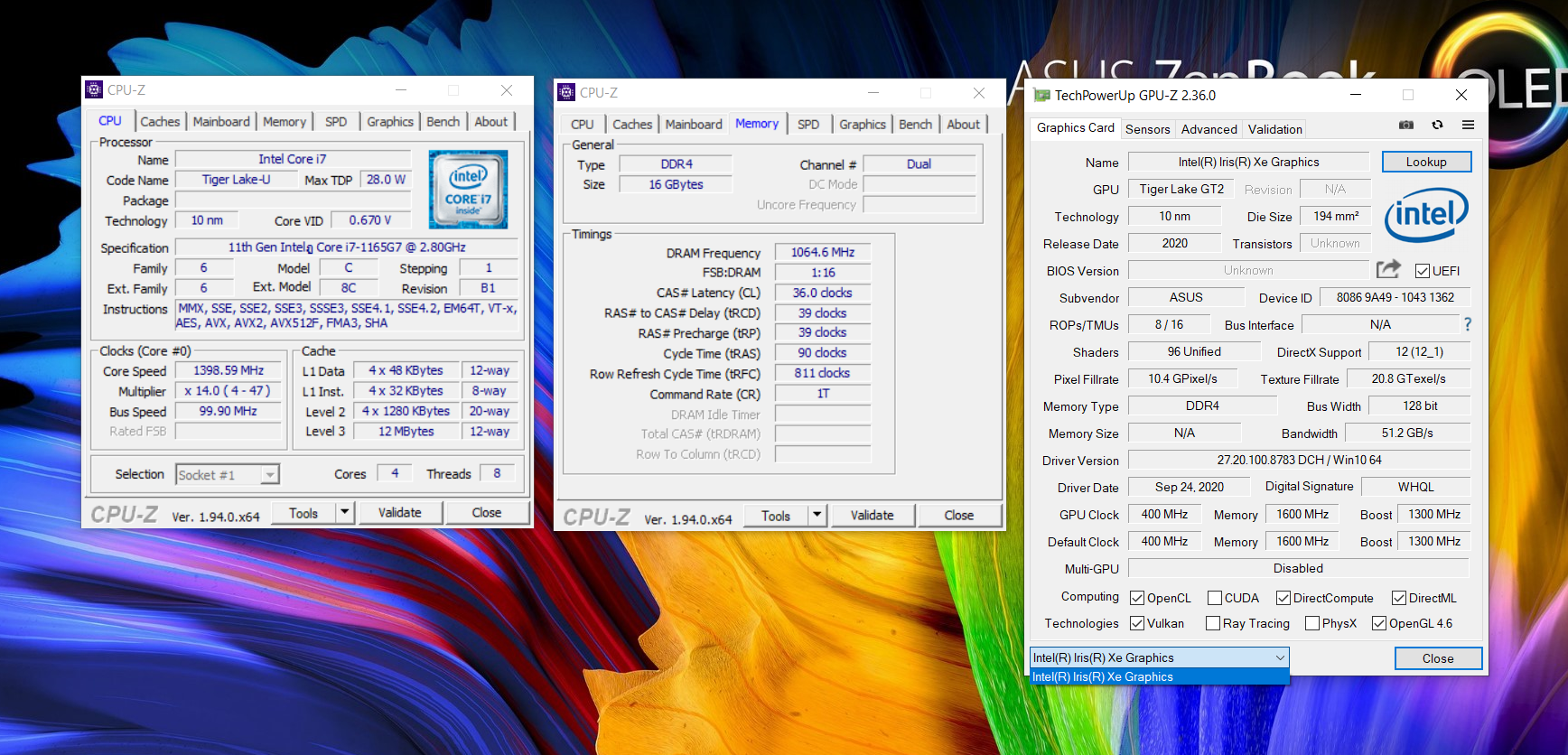The image size is (1568, 755).
Task: Open CPU tab in middle CPU-Z window
Action: 583,124
